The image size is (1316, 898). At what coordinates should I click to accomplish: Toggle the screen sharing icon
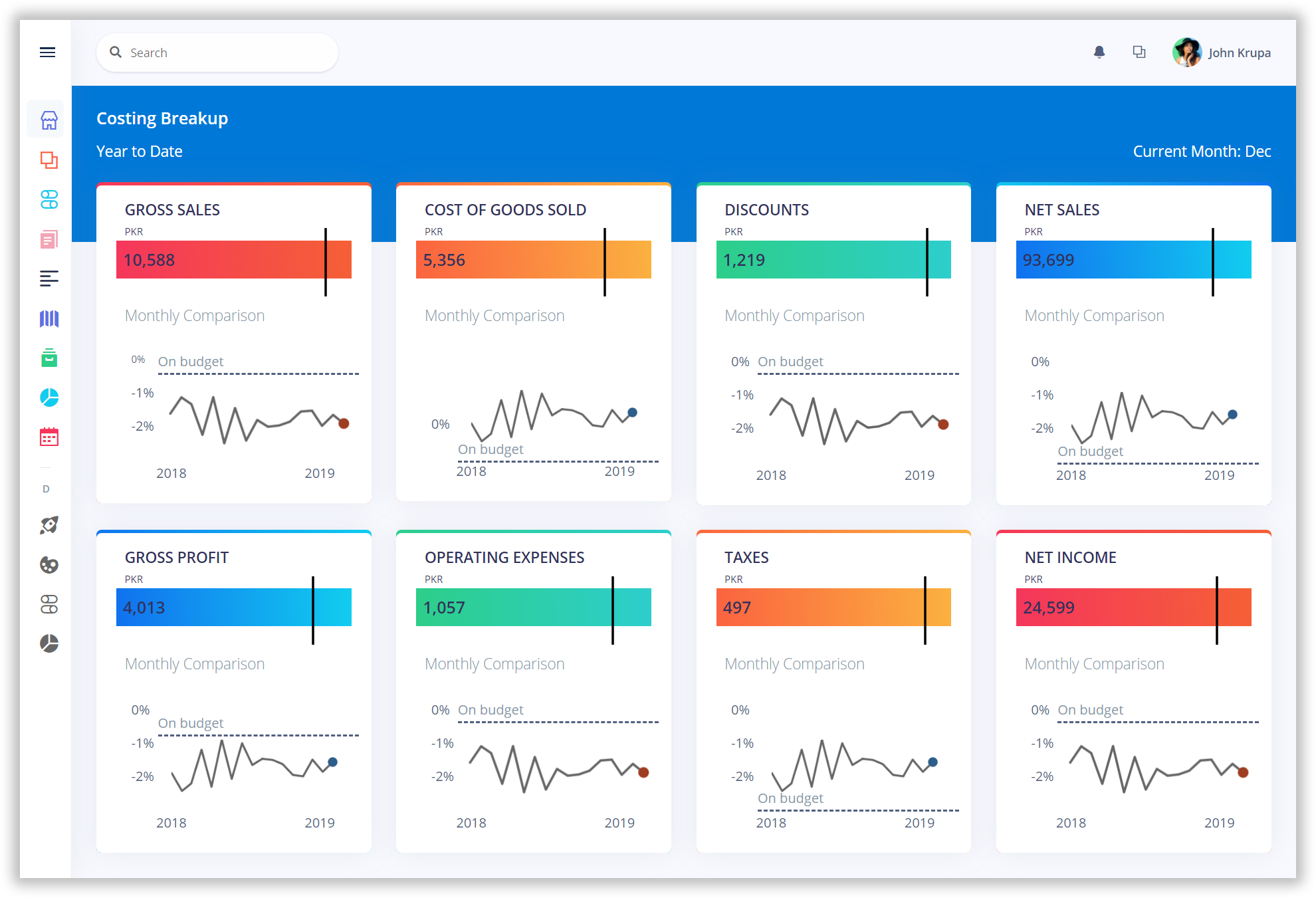(x=1139, y=52)
